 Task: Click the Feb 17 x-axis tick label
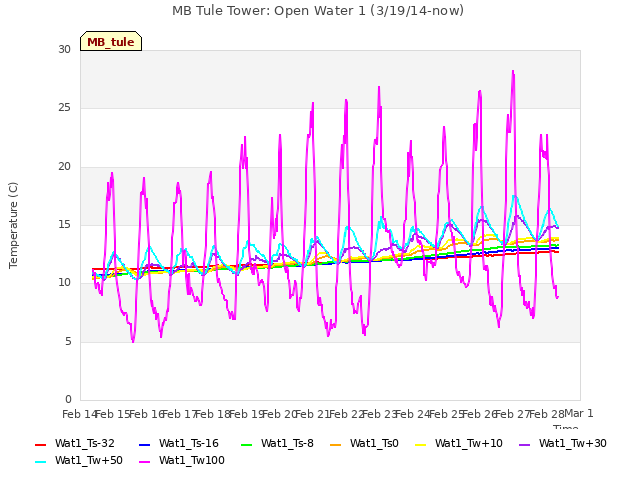point(180,414)
